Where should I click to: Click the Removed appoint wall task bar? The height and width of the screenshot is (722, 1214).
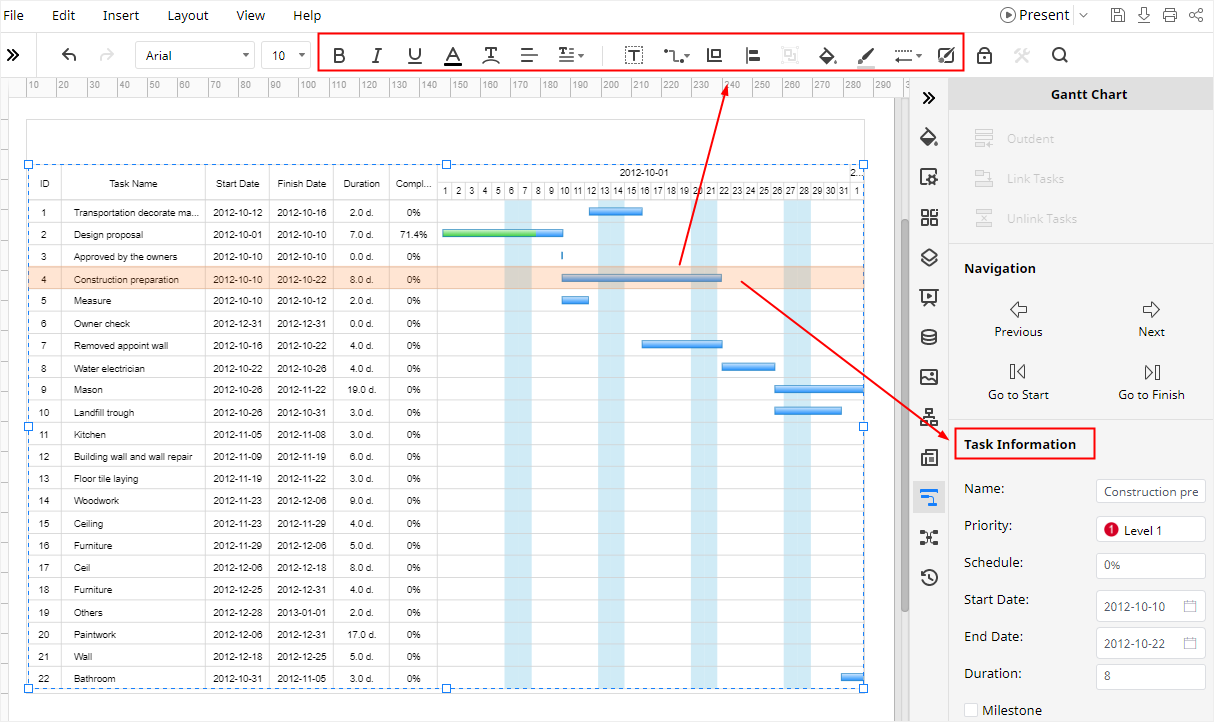coord(682,344)
